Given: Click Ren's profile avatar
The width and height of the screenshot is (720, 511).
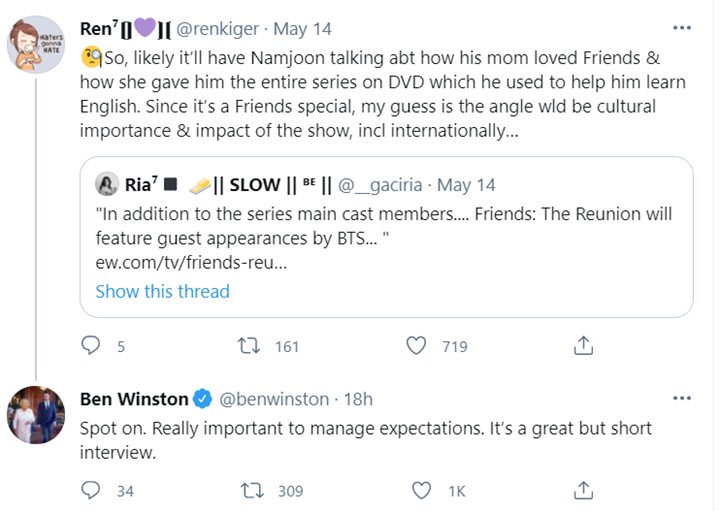Looking at the screenshot, I should (x=37, y=44).
